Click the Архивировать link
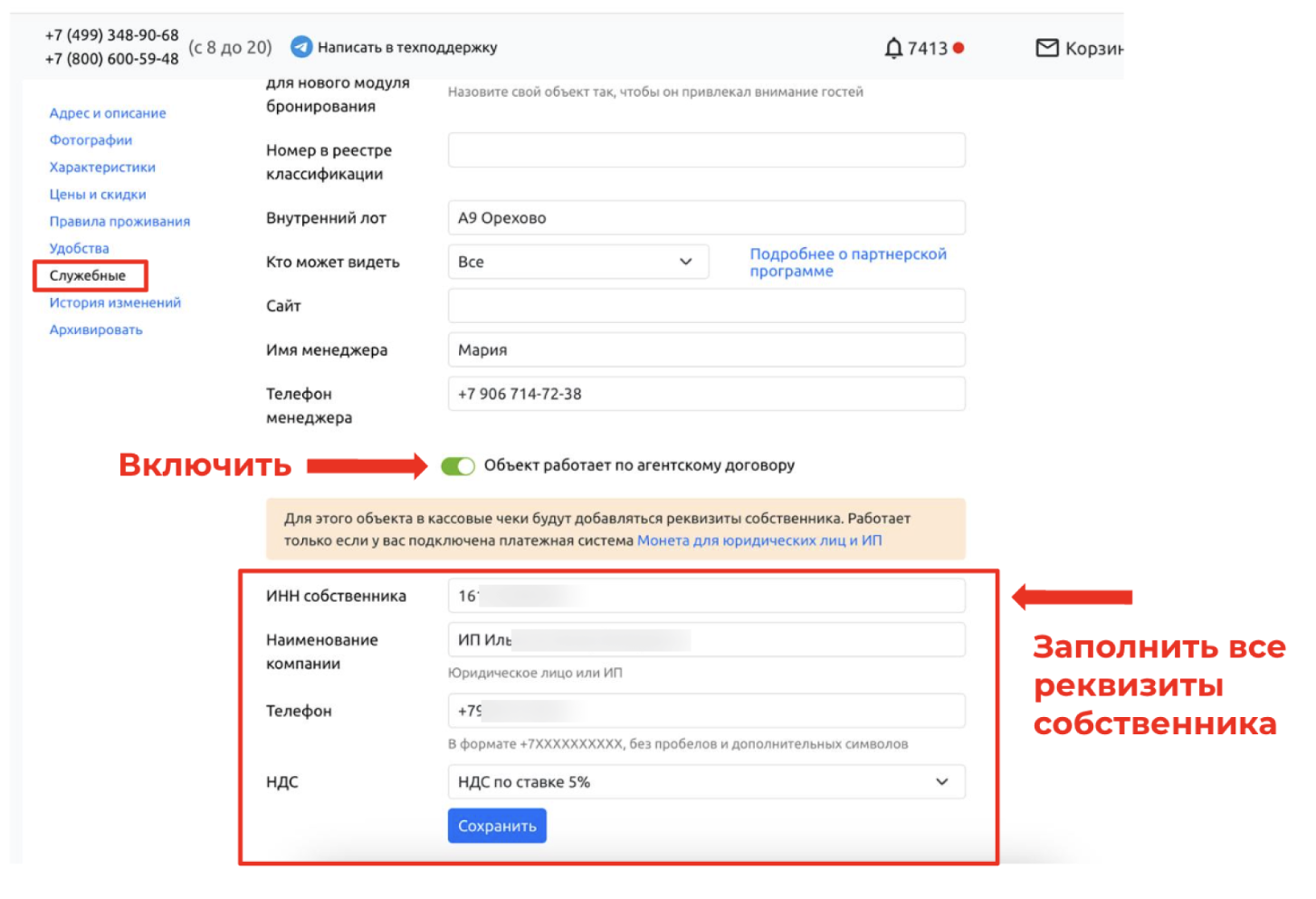The image size is (1316, 899). 96,330
